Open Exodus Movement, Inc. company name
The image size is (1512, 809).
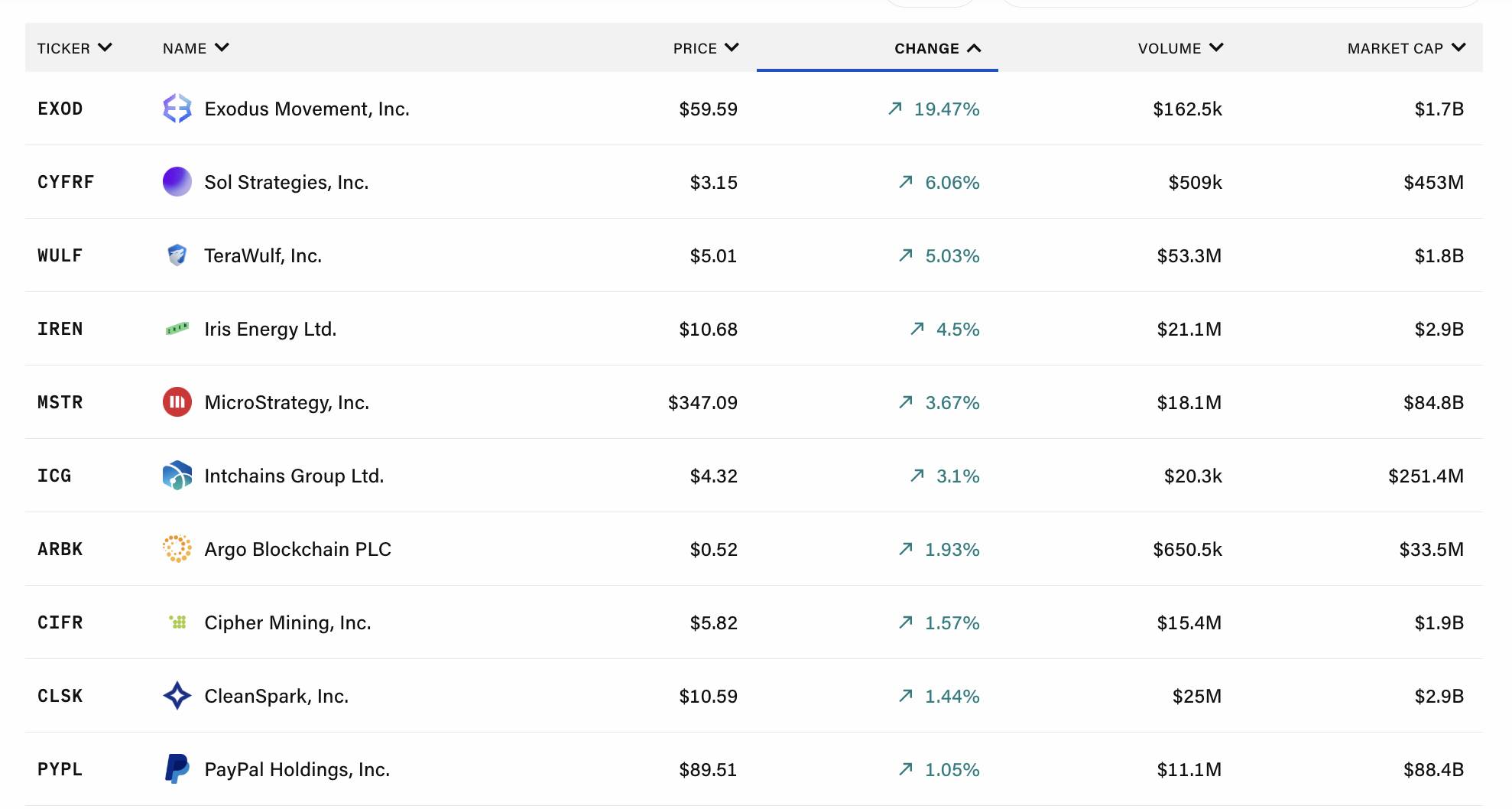[x=307, y=109]
